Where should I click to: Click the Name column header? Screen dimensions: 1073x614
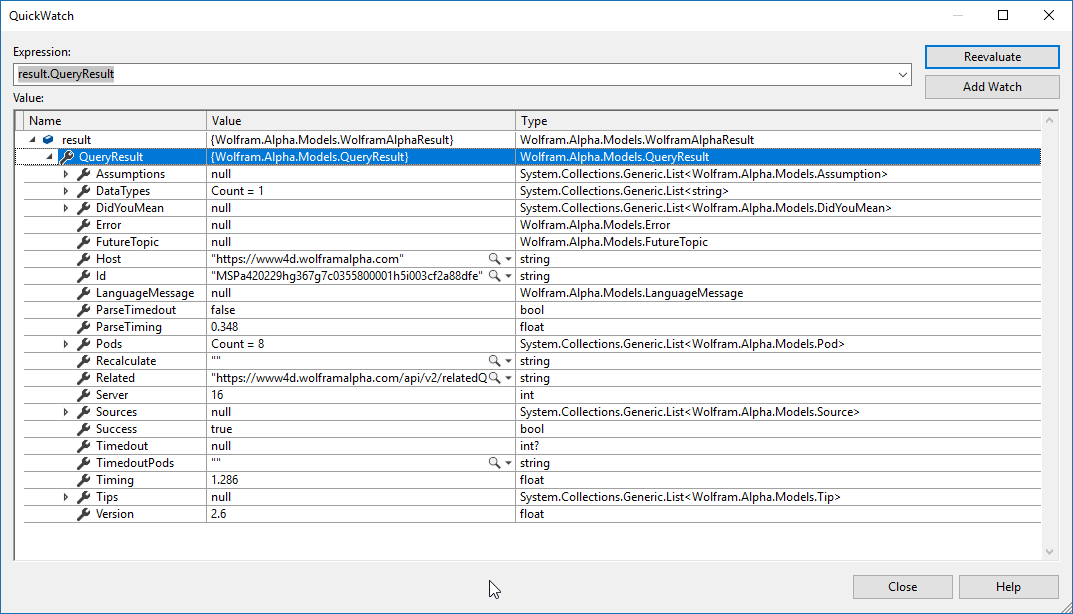point(115,121)
